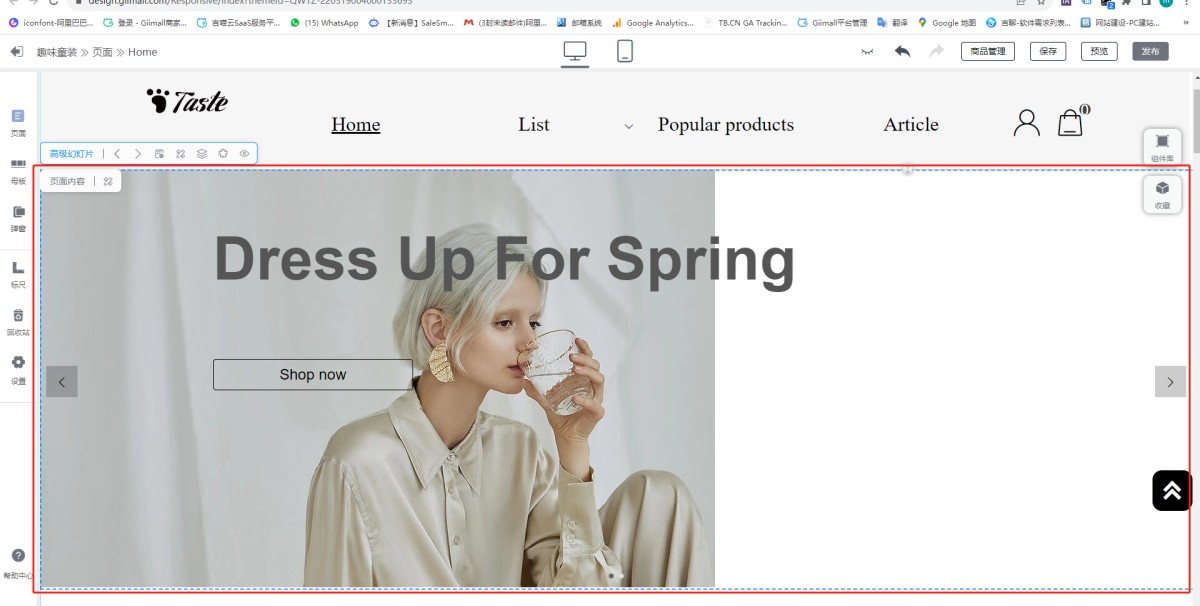Toggle the eye visibility icon on slideshow toolbar
This screenshot has width=1200, height=606.
[x=244, y=154]
